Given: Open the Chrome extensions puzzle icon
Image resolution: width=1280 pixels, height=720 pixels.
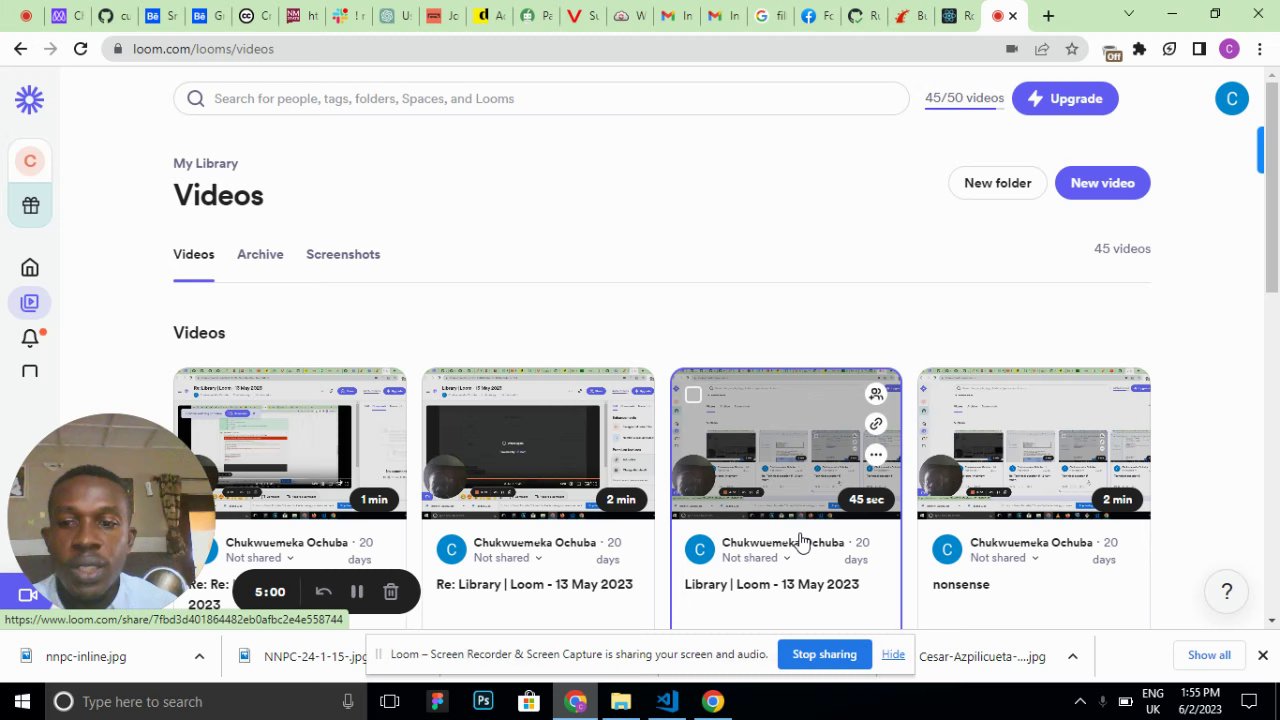Looking at the screenshot, I should [x=1139, y=49].
